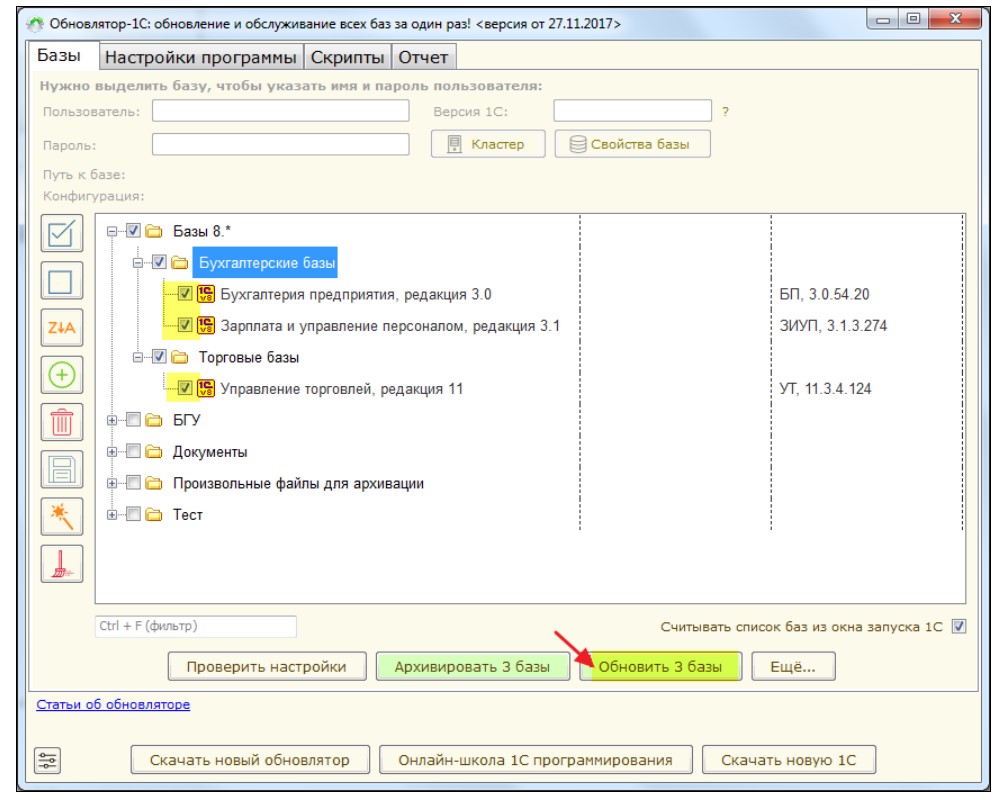Click Скачать новый обновлятор button
The height and width of the screenshot is (800, 1008).
[250, 760]
